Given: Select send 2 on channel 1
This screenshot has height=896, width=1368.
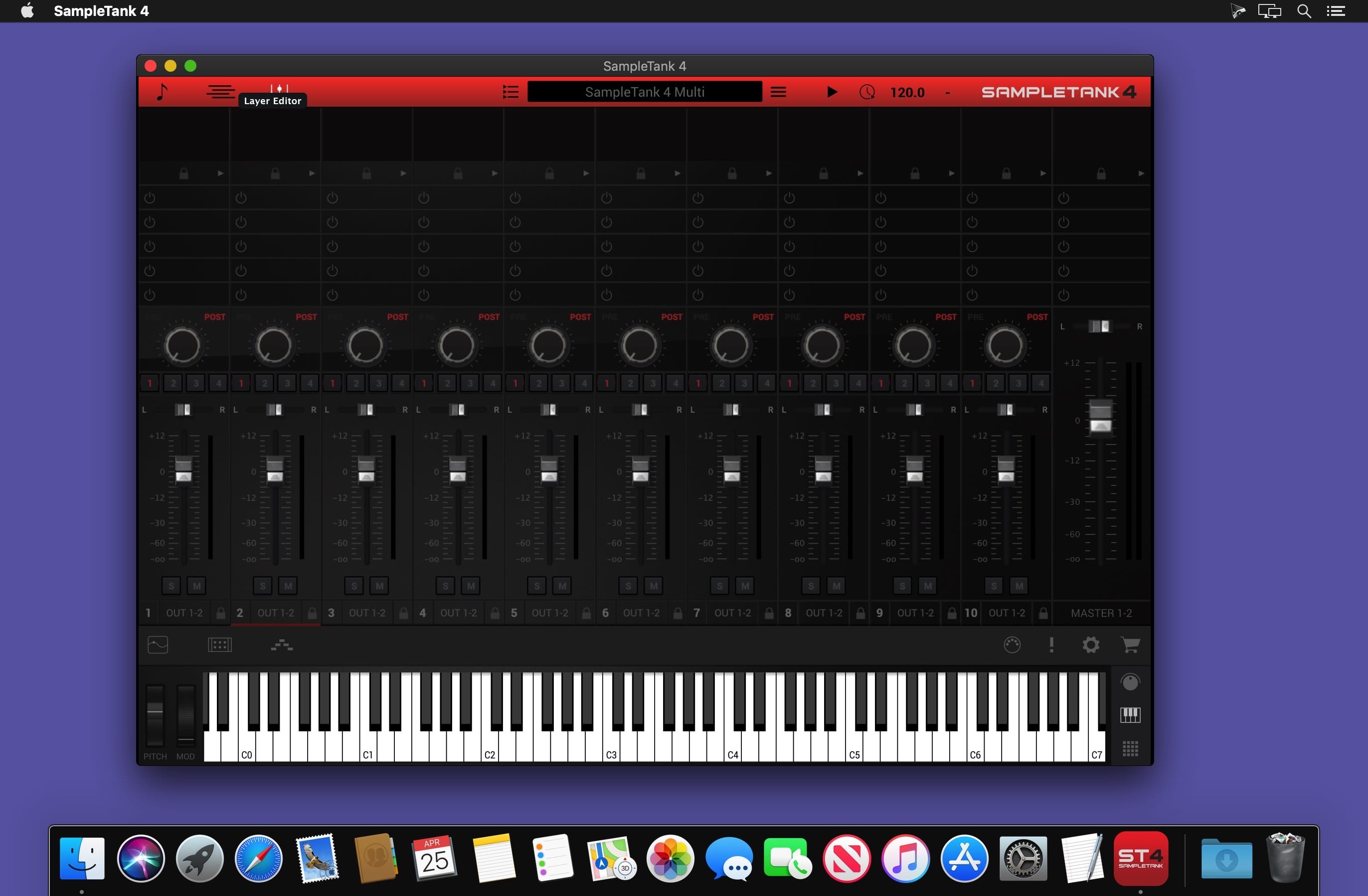Looking at the screenshot, I should (173, 383).
